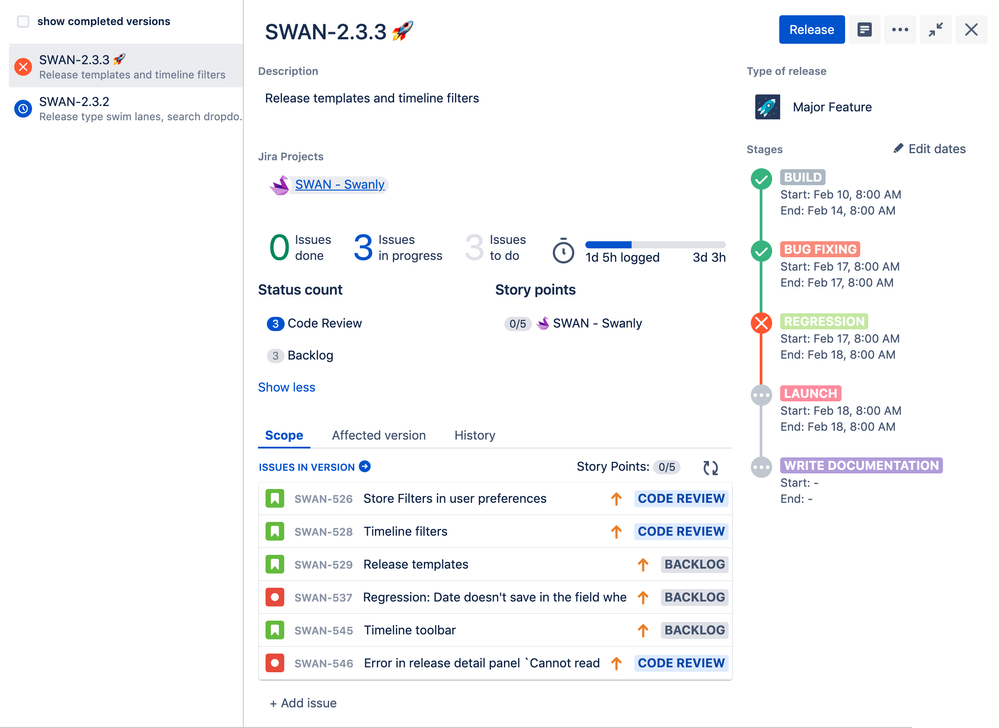Toggle BUILD stage green checkmark
This screenshot has width=999, height=728.
point(761,179)
